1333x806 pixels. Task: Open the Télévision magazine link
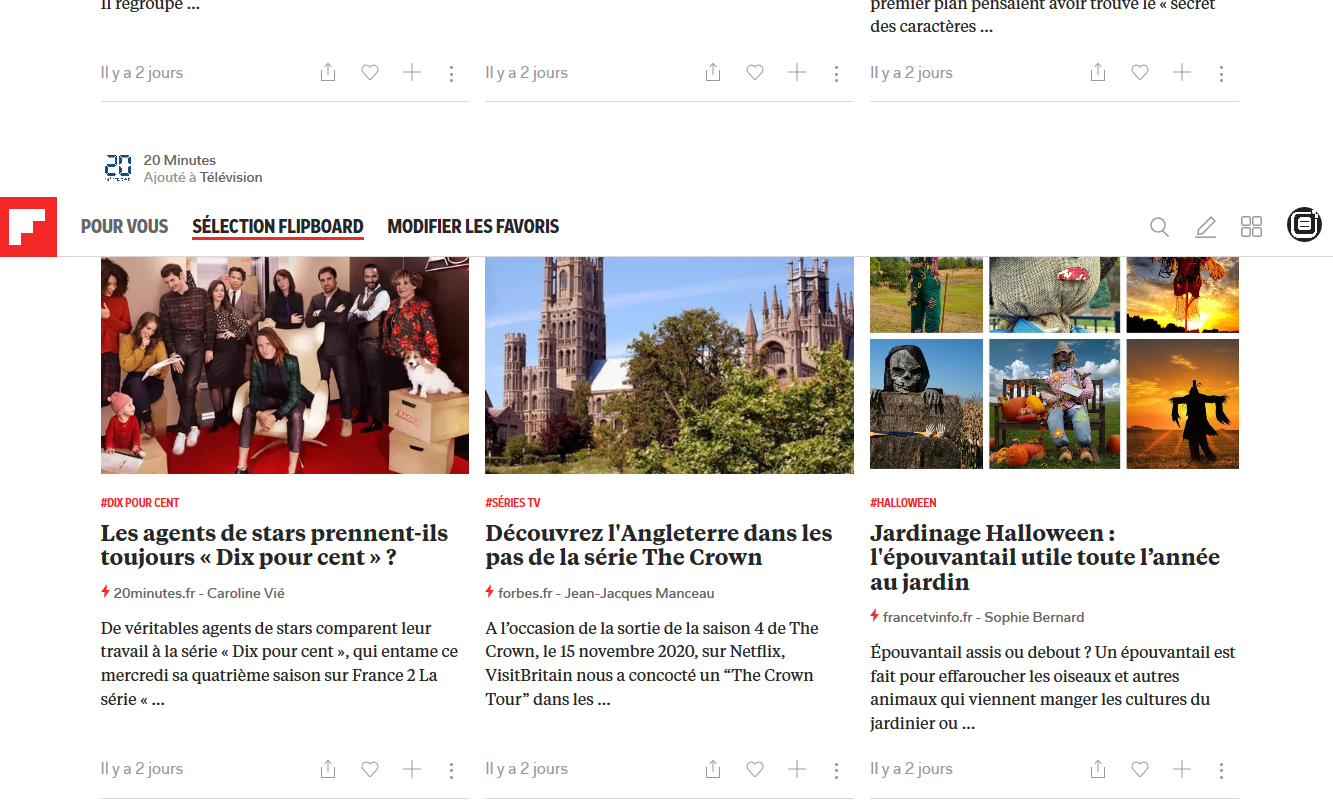[231, 177]
